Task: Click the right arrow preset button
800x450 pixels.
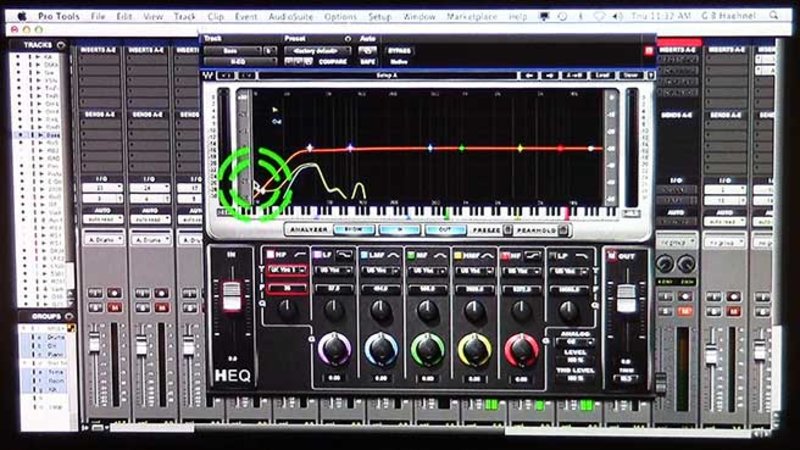Action: tap(549, 76)
